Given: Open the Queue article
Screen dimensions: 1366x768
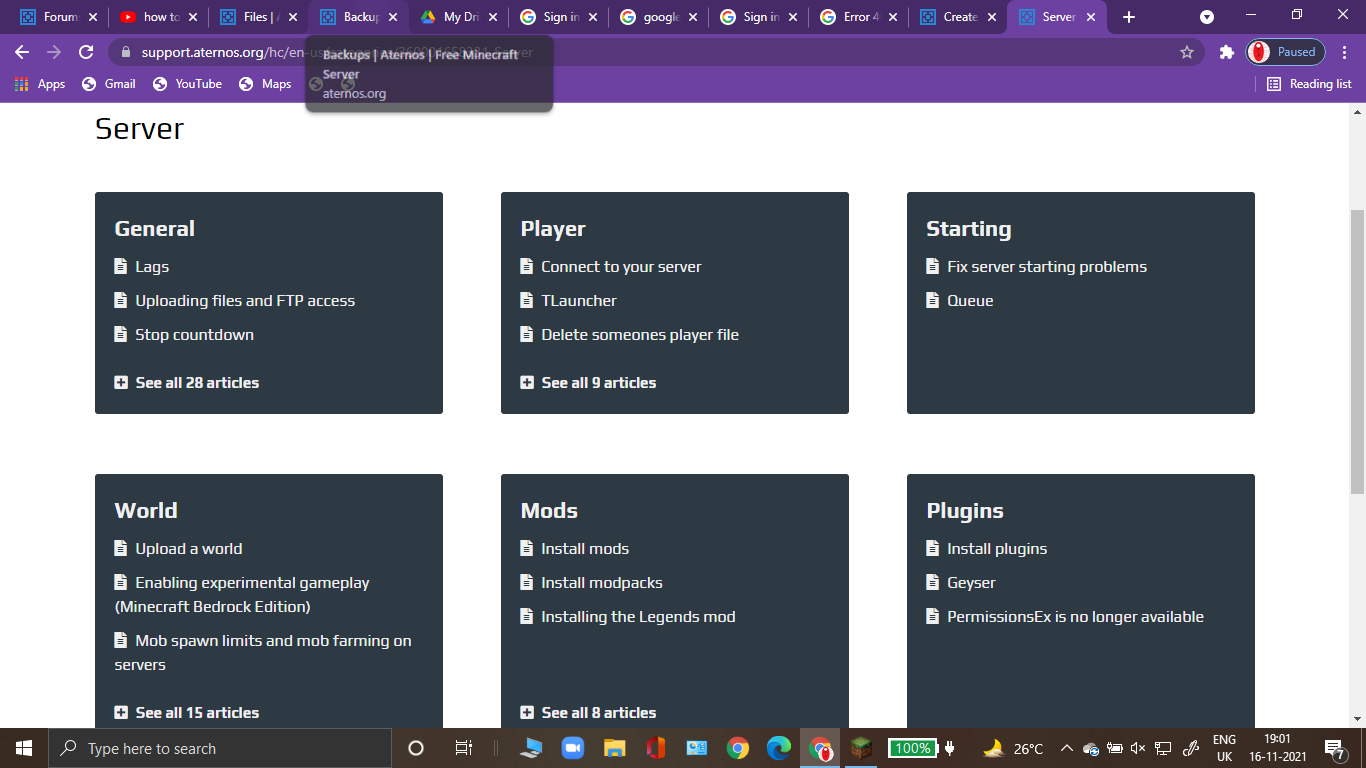Looking at the screenshot, I should coord(970,301).
